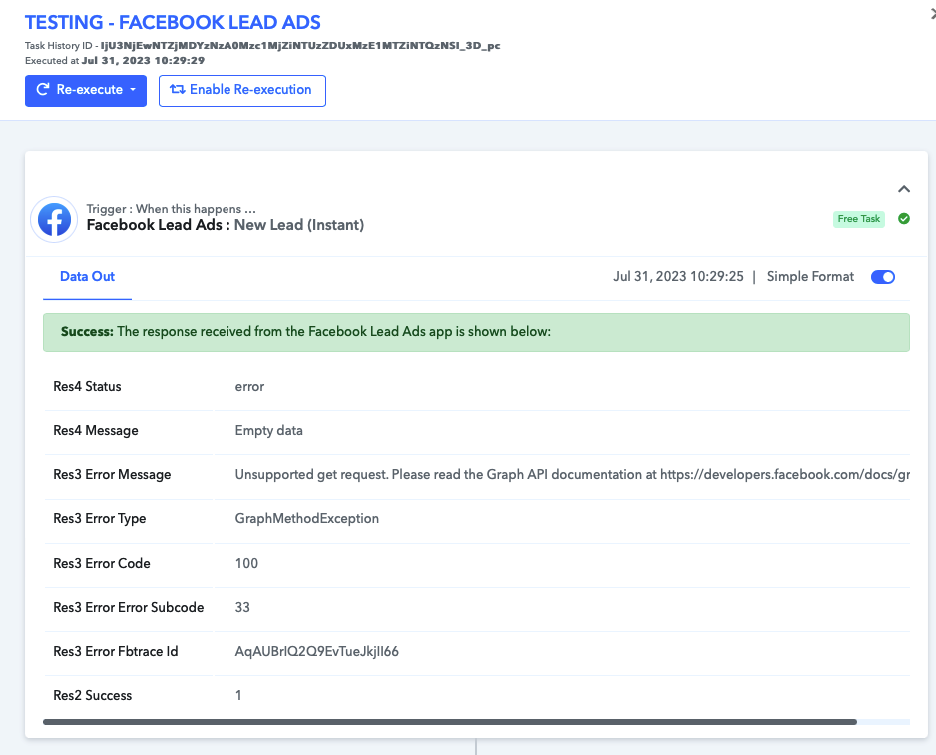Click the Facebook logo icon
Screen dimensions: 936x755
pyautogui.click(x=54, y=220)
